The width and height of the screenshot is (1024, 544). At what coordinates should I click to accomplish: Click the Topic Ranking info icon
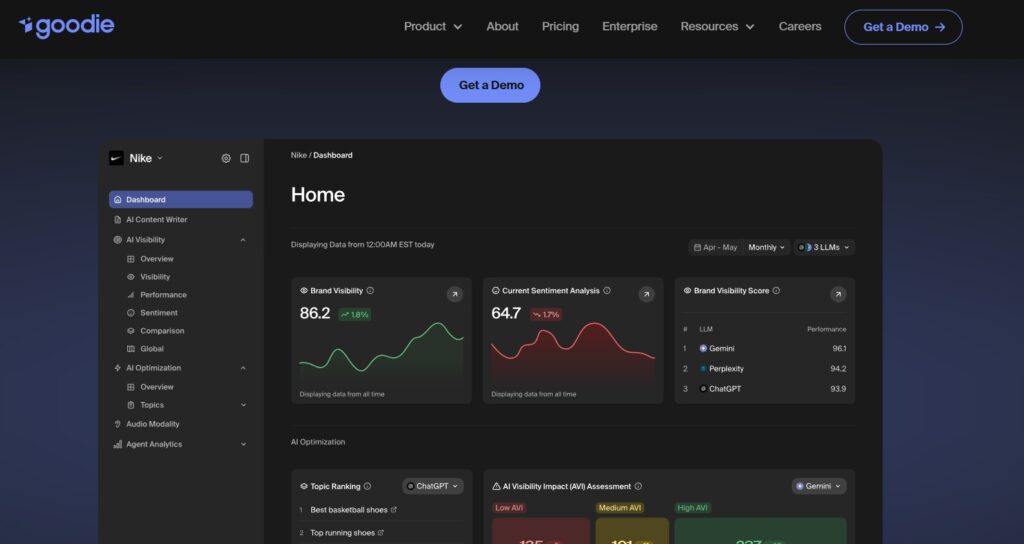tap(367, 487)
